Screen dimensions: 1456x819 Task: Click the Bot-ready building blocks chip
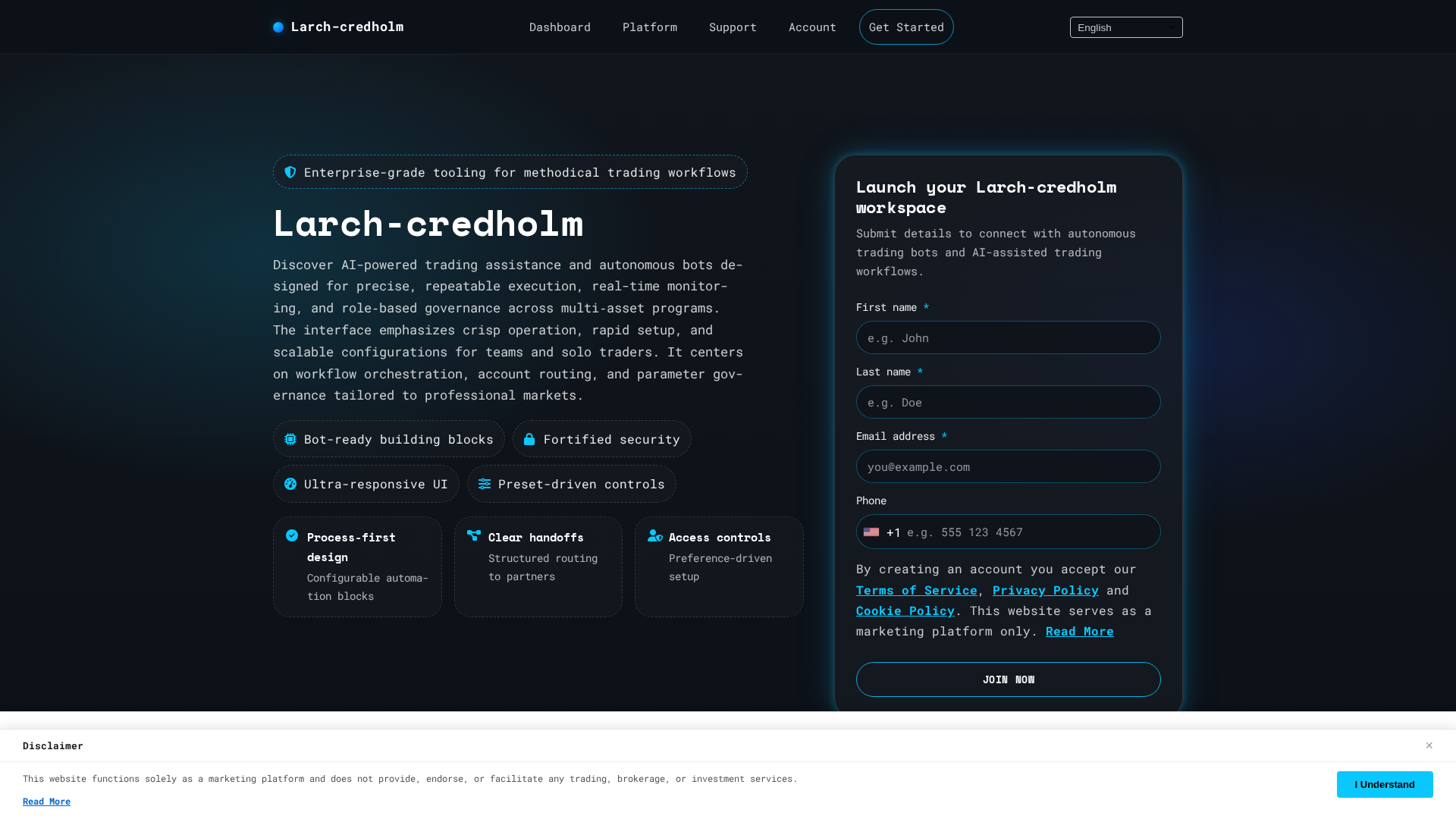click(x=389, y=439)
